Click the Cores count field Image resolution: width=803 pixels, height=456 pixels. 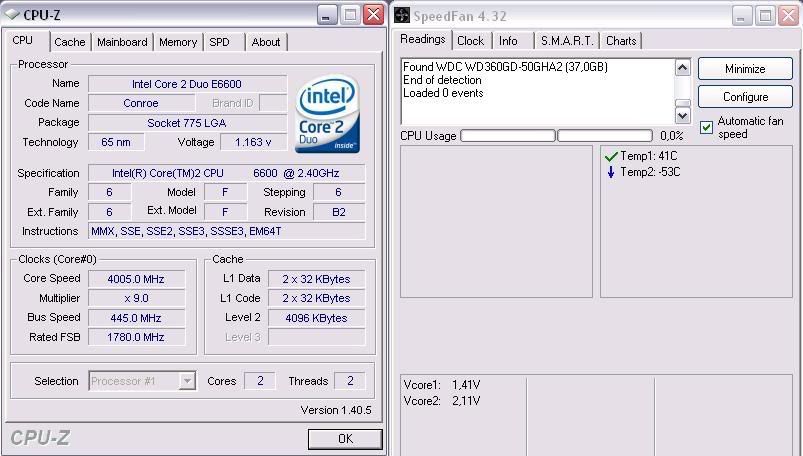pyautogui.click(x=260, y=381)
